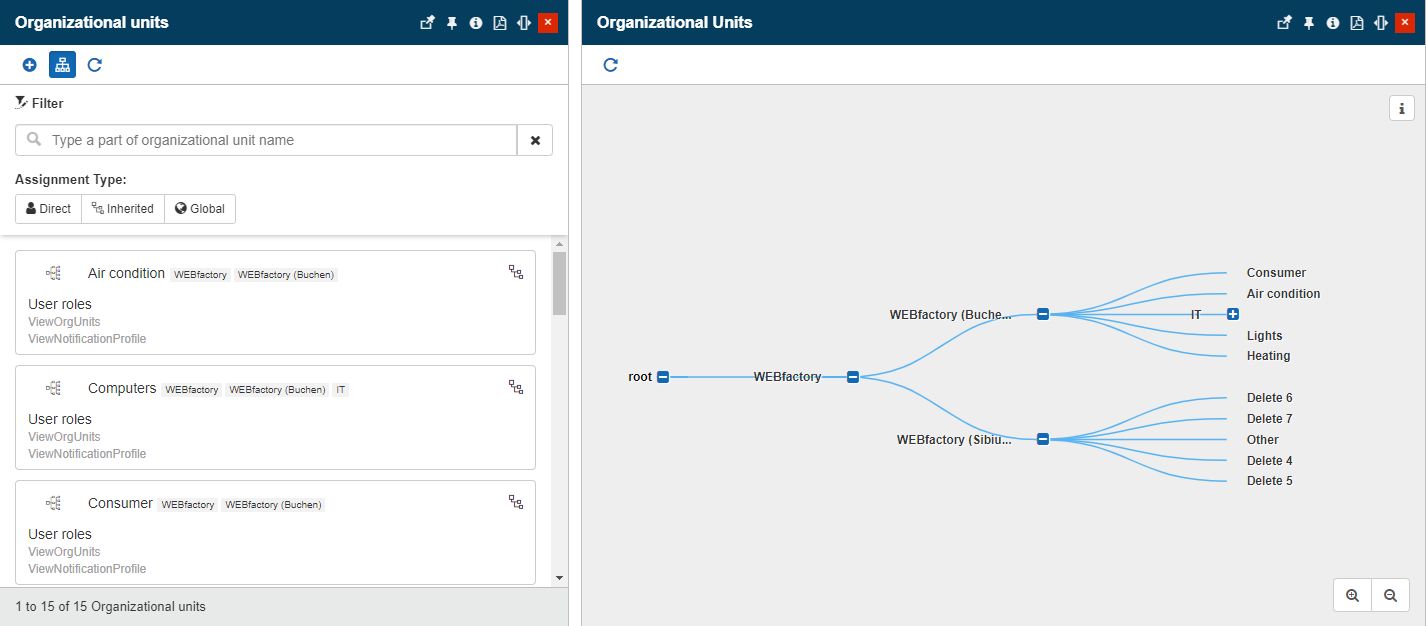The image size is (1426, 626).
Task: Expand the IT tree node
Action: pos(1233,314)
